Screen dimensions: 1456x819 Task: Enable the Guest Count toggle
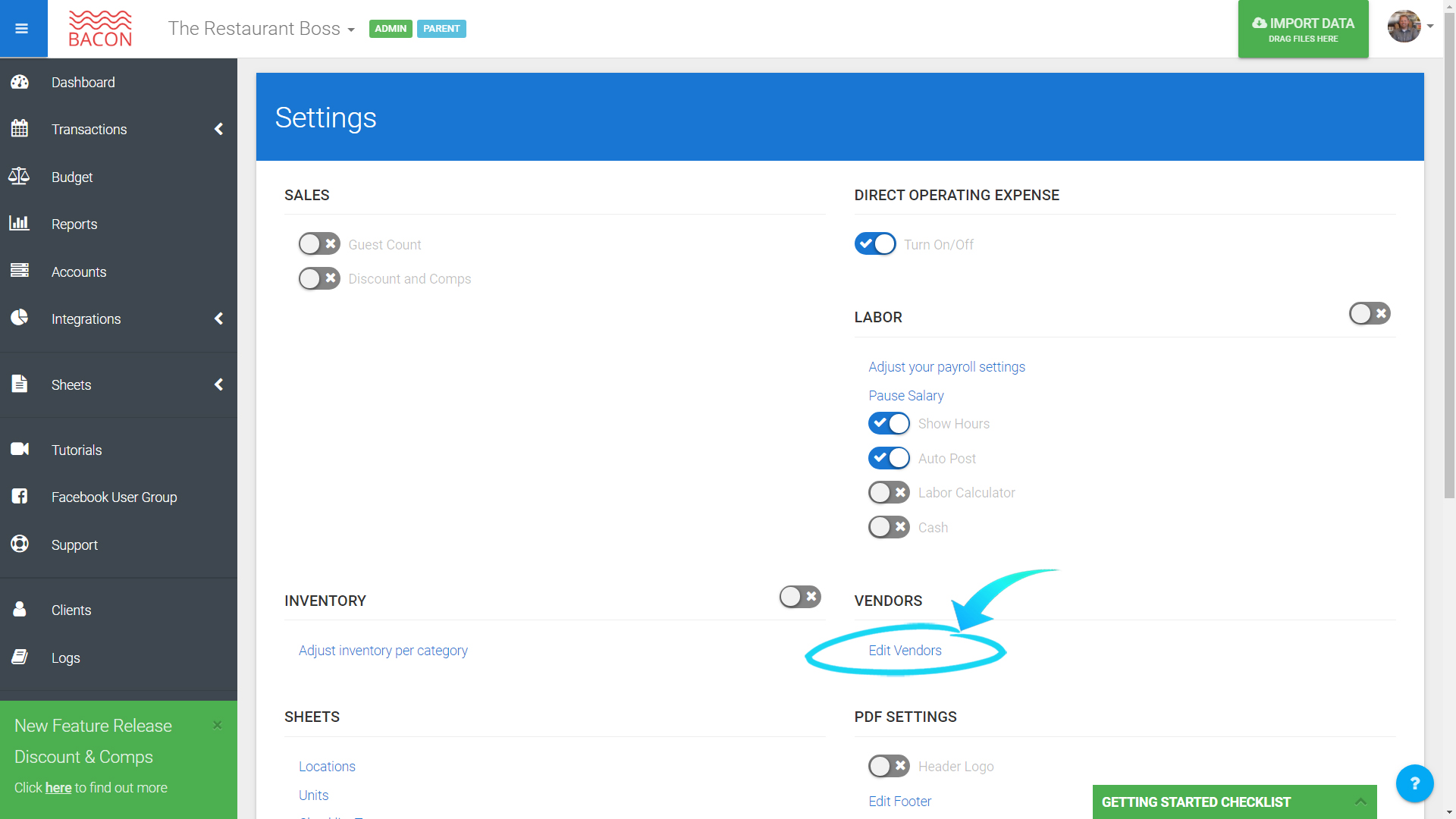pyautogui.click(x=319, y=244)
